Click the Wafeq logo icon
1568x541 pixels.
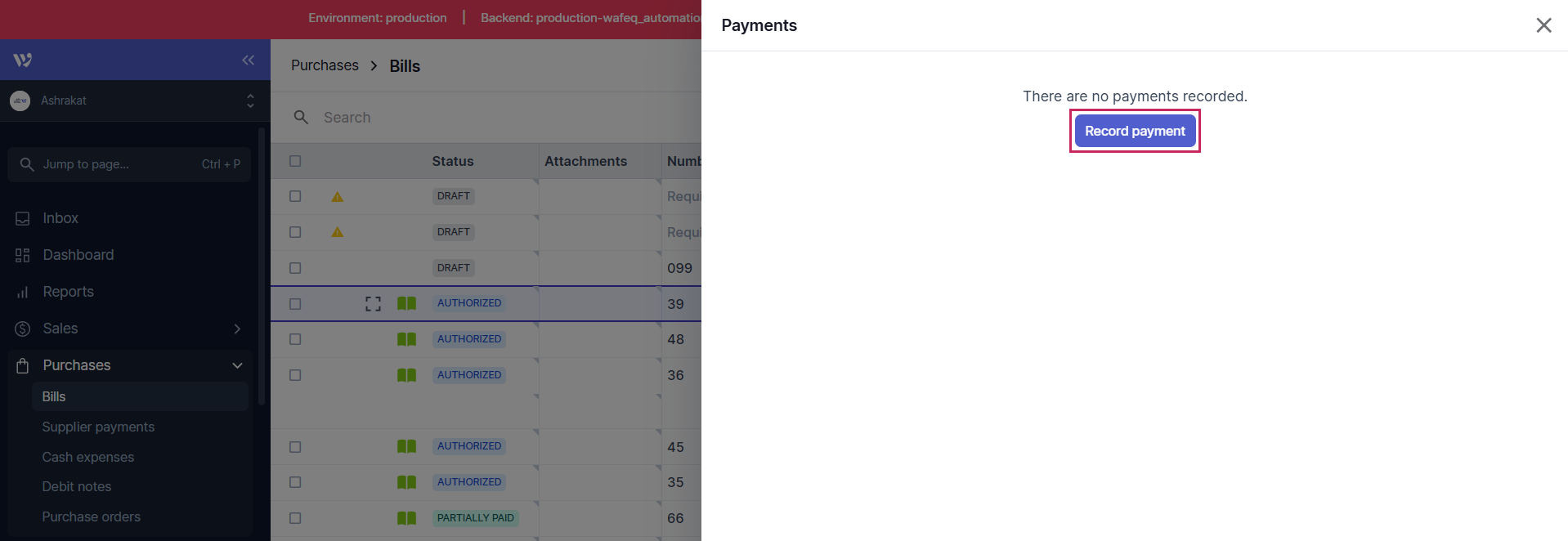(23, 60)
